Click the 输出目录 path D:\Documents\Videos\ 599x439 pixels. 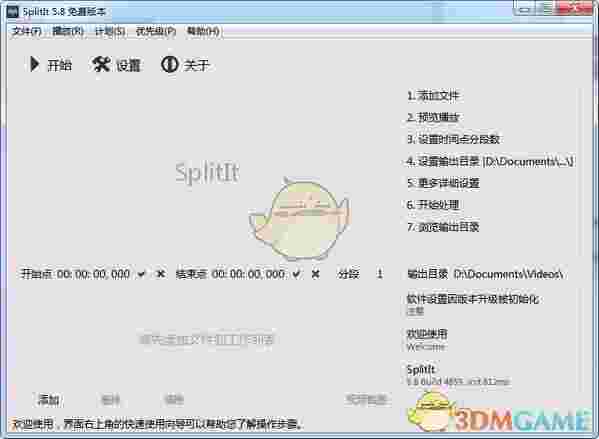508,274
